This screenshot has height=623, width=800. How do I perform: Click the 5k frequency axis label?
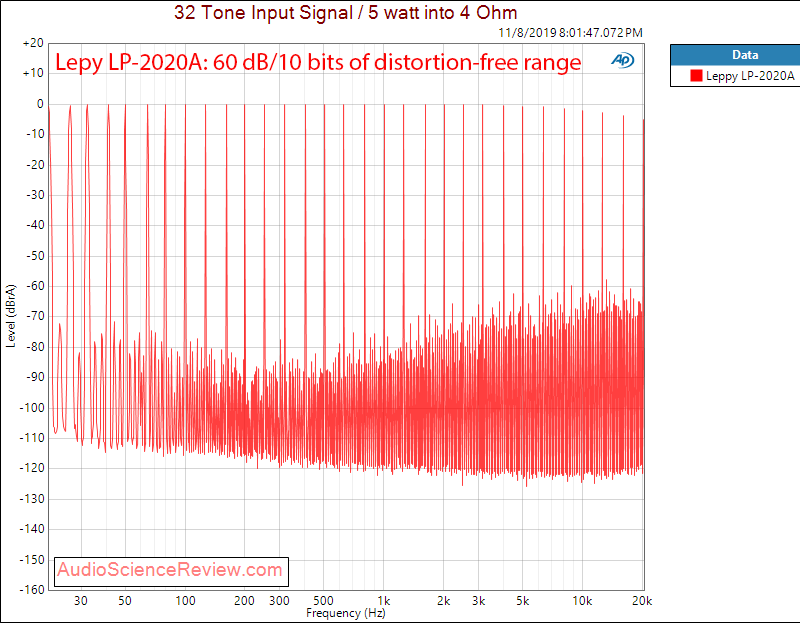click(x=522, y=601)
